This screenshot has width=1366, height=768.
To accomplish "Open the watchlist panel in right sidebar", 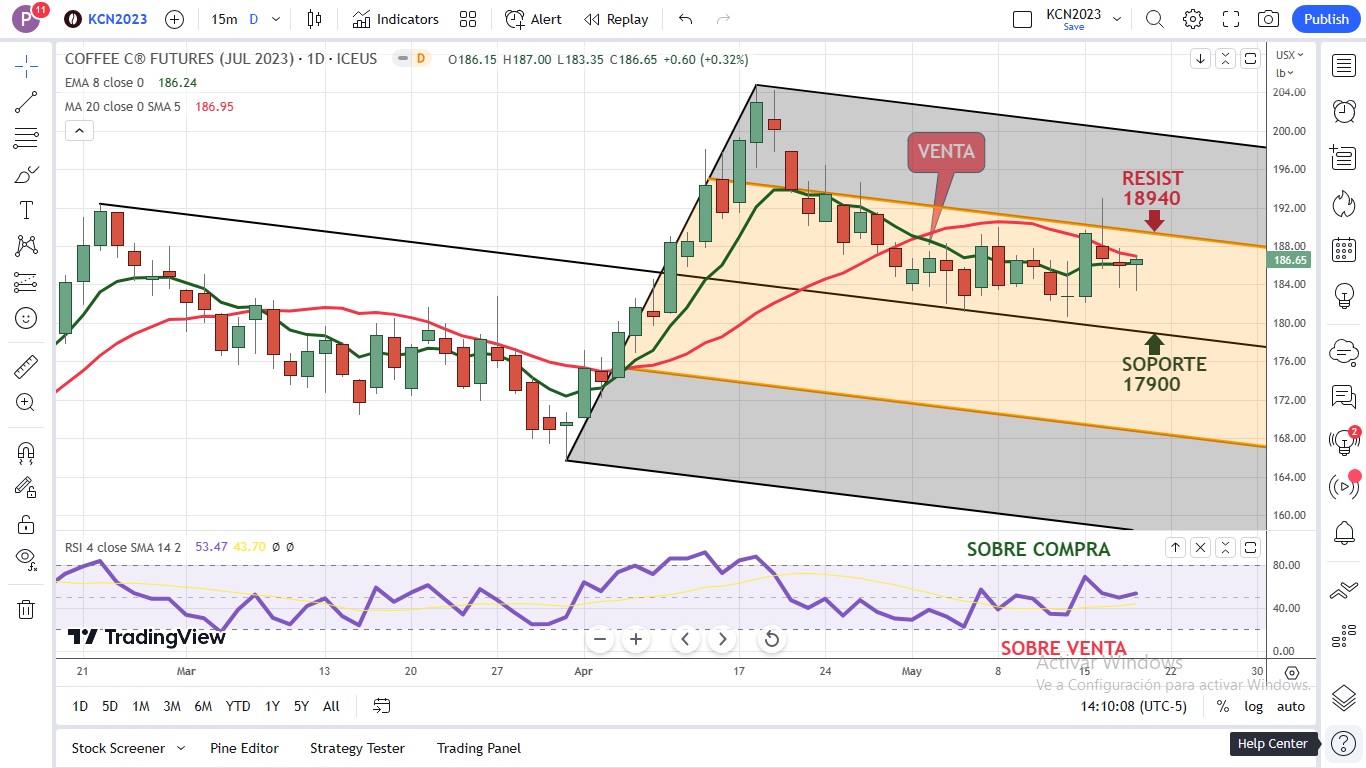I will point(1344,66).
